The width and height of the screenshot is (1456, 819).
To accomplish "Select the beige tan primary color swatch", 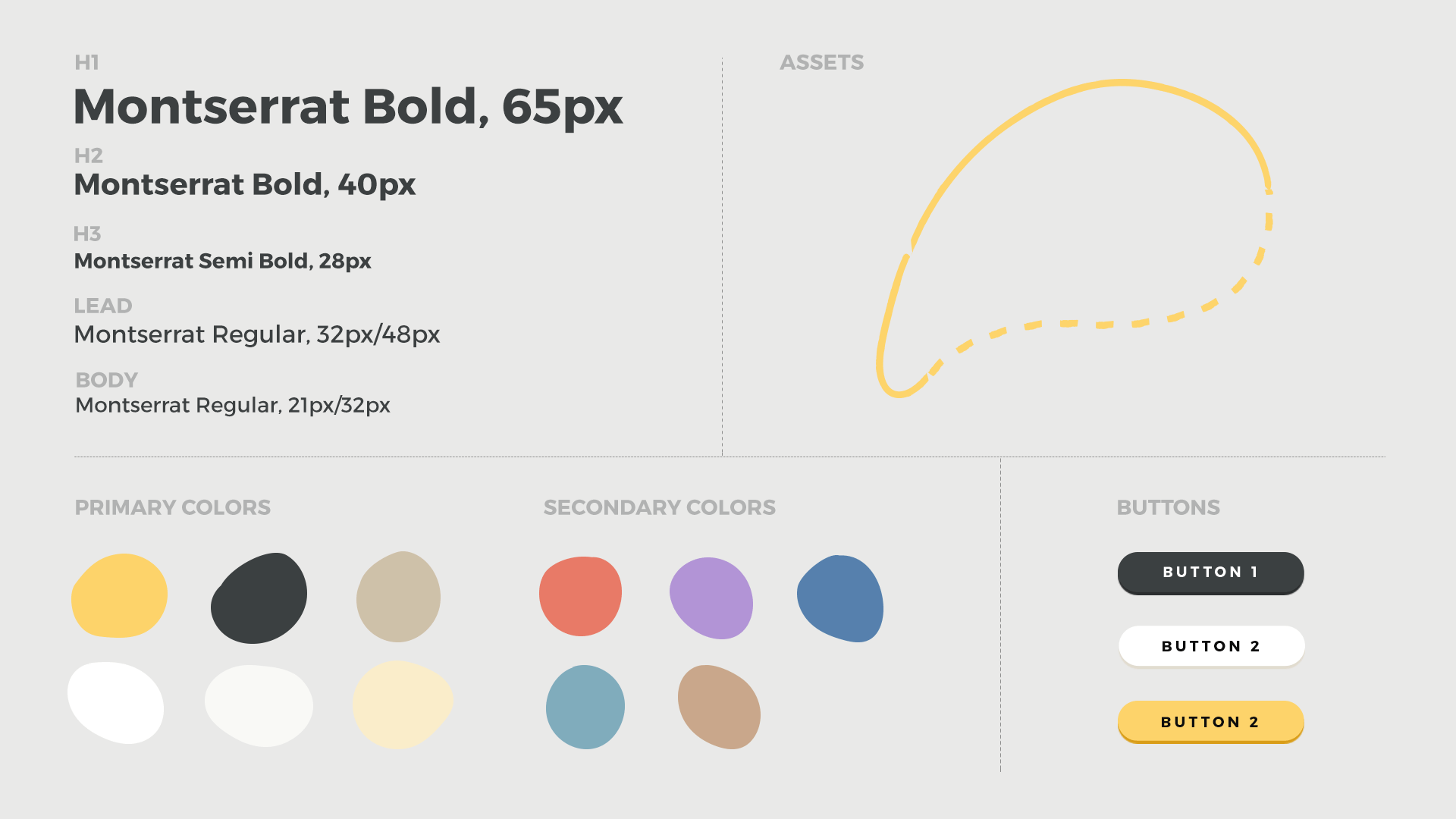I will point(398,597).
